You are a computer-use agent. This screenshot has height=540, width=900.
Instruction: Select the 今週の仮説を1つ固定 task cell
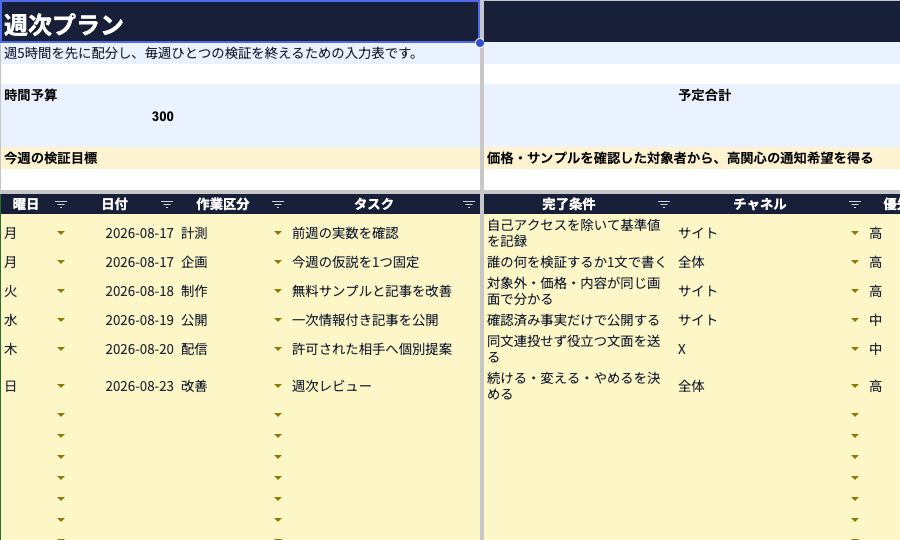coord(383,262)
